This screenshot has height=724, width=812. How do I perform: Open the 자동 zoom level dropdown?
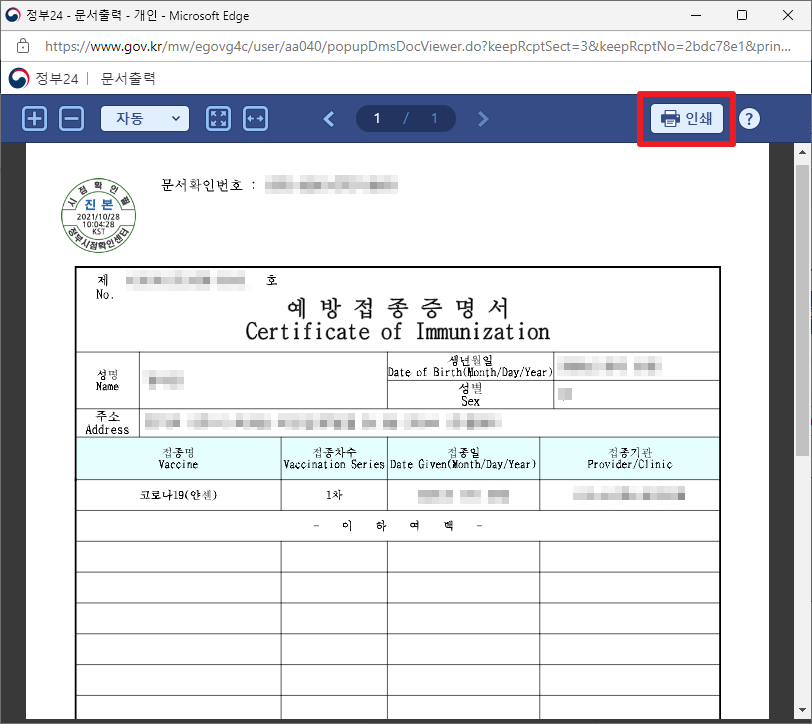click(145, 119)
